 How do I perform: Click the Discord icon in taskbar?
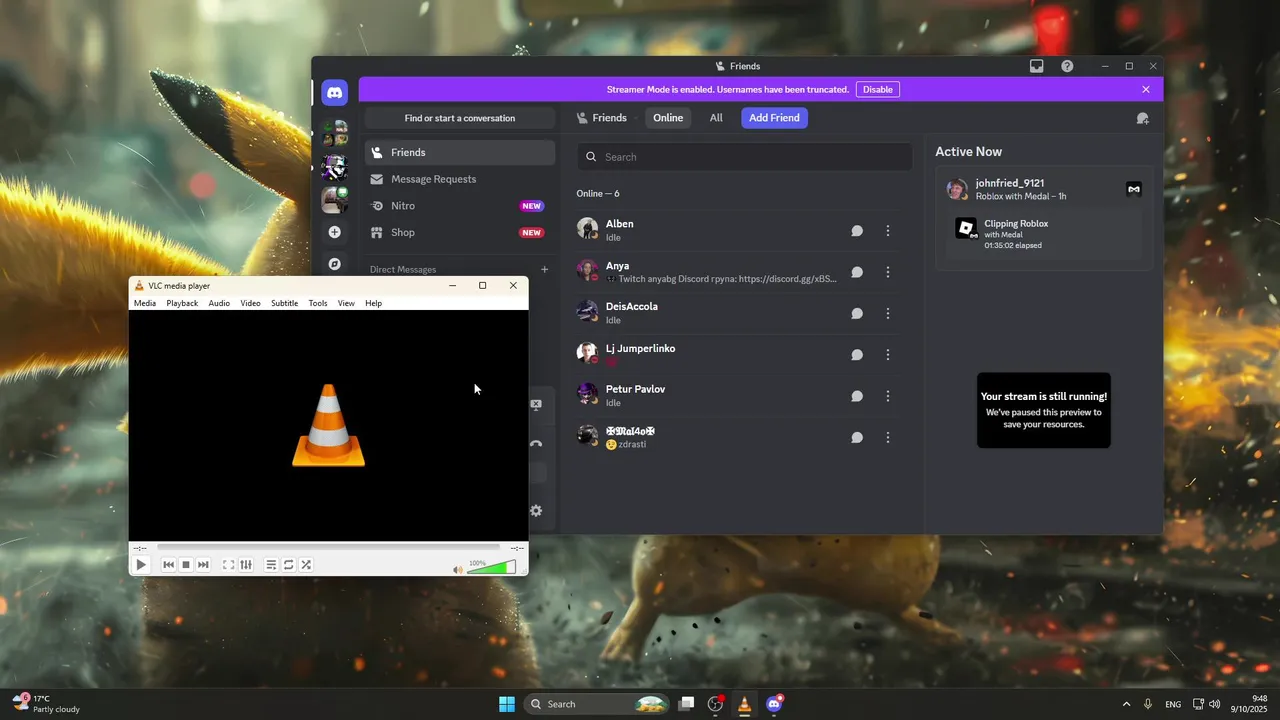(774, 704)
